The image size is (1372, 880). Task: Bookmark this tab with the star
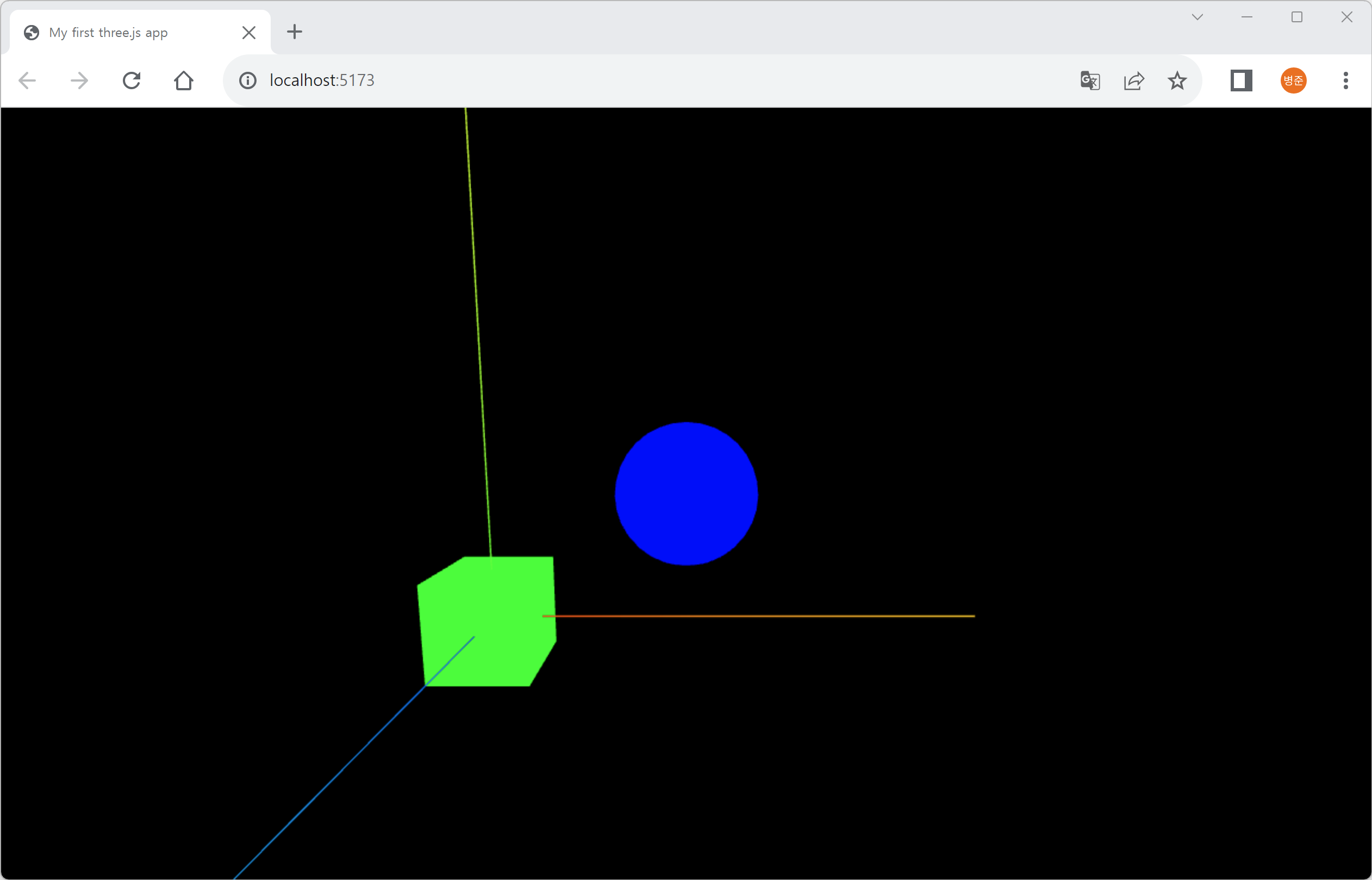[1177, 80]
